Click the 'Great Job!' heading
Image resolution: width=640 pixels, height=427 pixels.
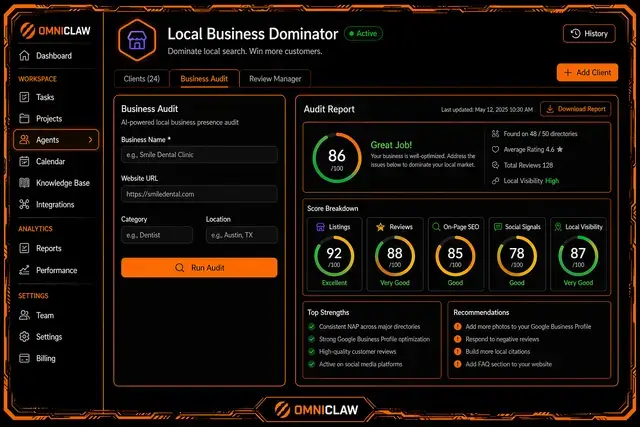pyautogui.click(x=391, y=145)
